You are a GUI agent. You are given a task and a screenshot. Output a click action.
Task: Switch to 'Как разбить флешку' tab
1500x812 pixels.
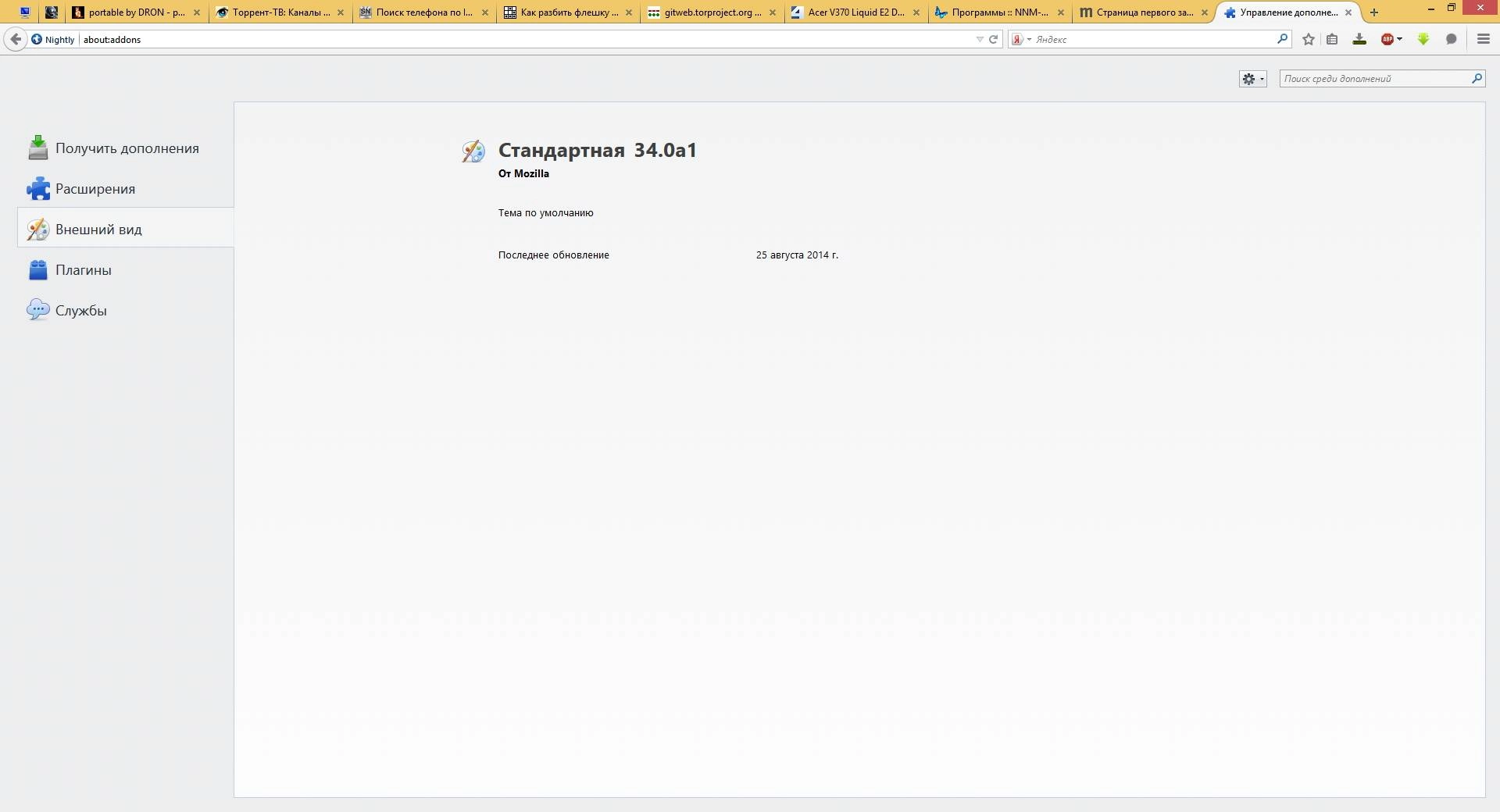(x=567, y=12)
